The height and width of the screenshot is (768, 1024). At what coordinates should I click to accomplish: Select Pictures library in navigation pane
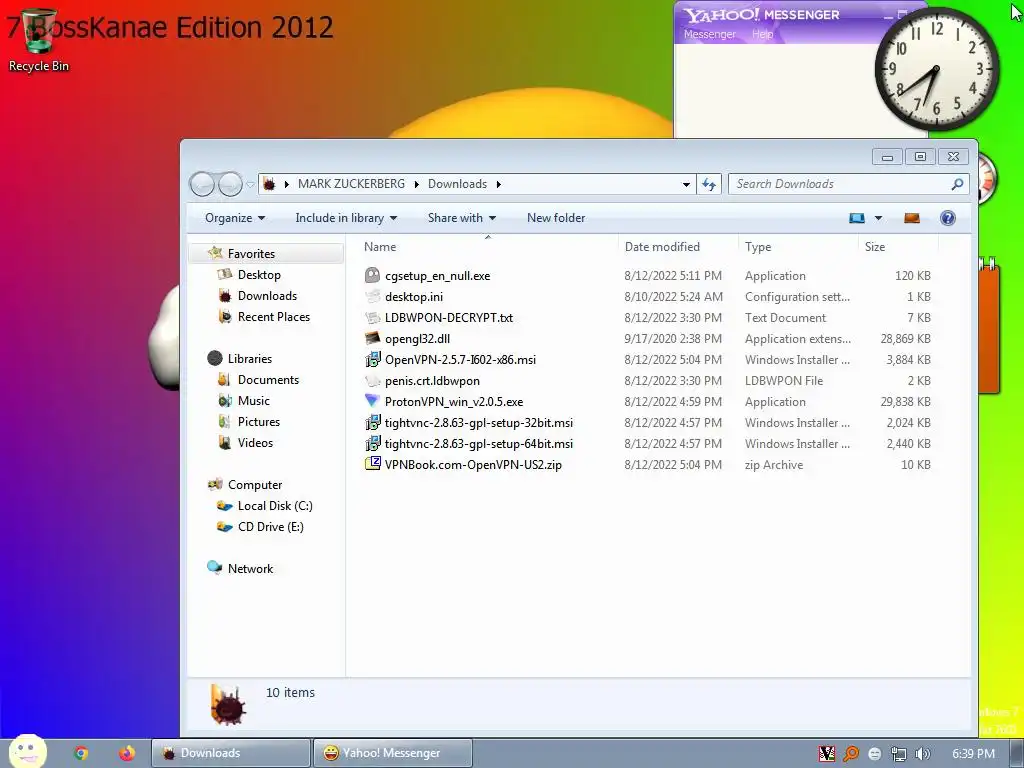(x=259, y=422)
